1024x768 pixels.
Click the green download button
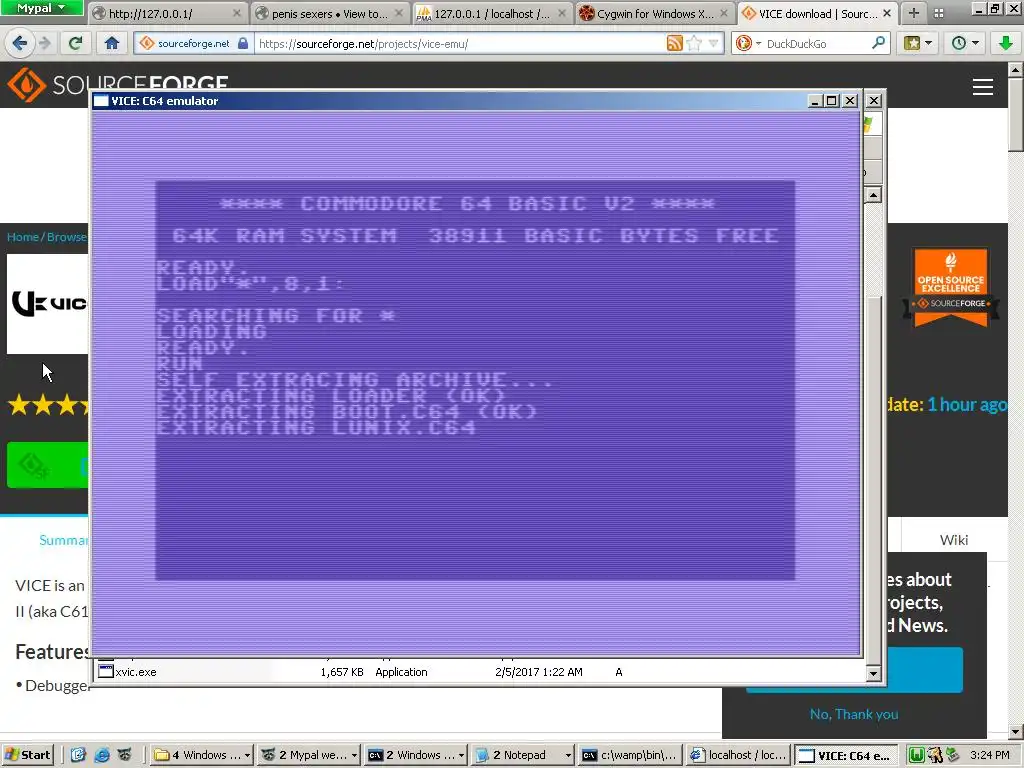48,465
